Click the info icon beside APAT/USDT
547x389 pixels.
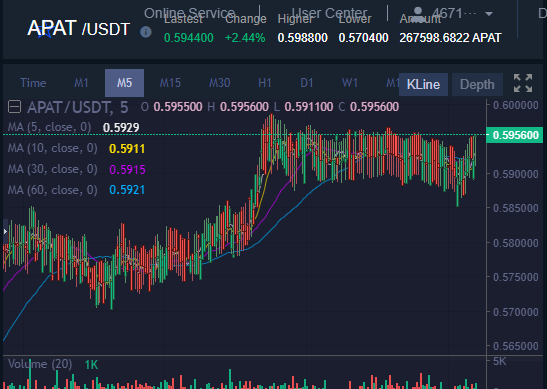coord(145,32)
